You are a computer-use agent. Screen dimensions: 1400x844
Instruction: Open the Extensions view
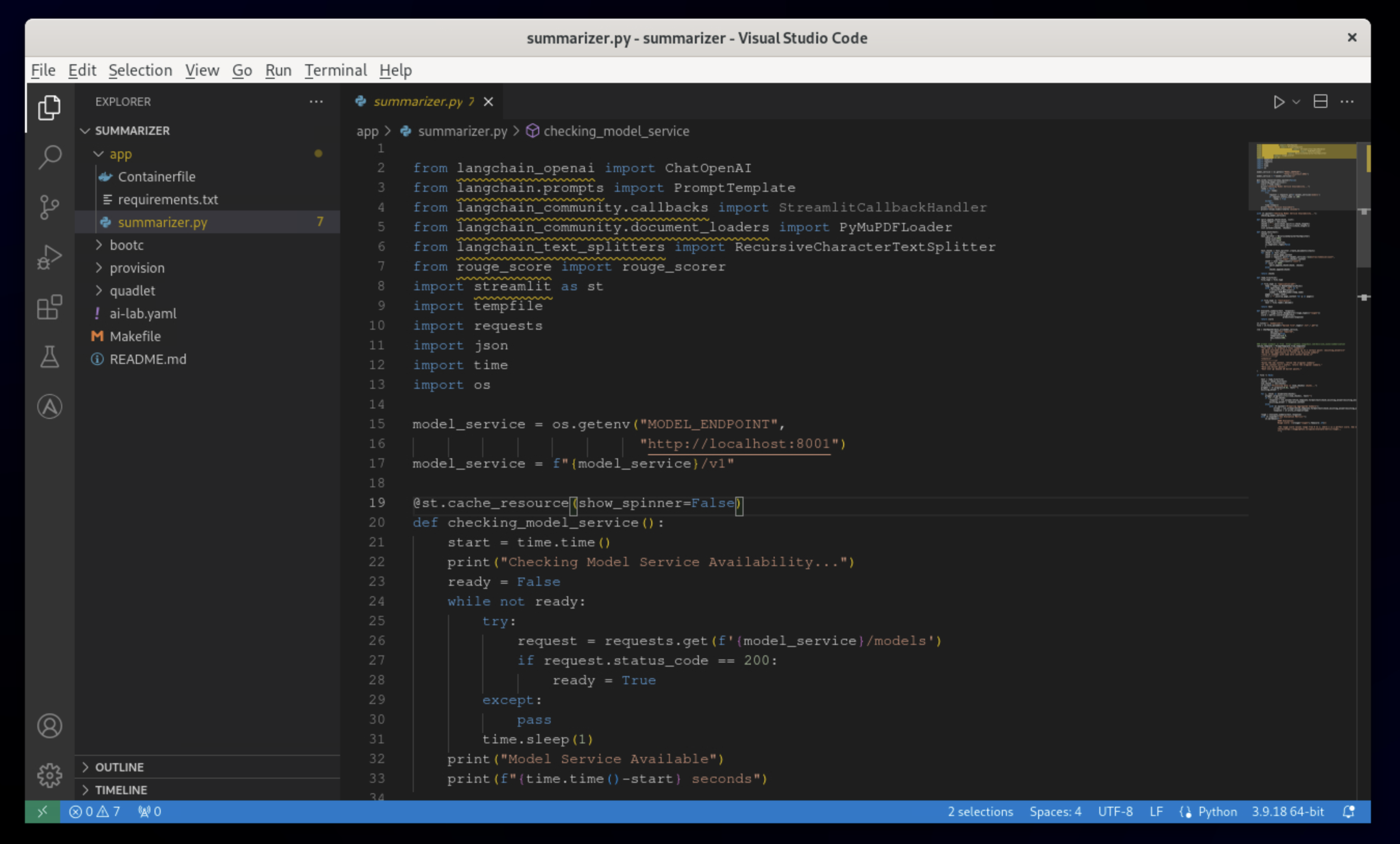coord(49,307)
